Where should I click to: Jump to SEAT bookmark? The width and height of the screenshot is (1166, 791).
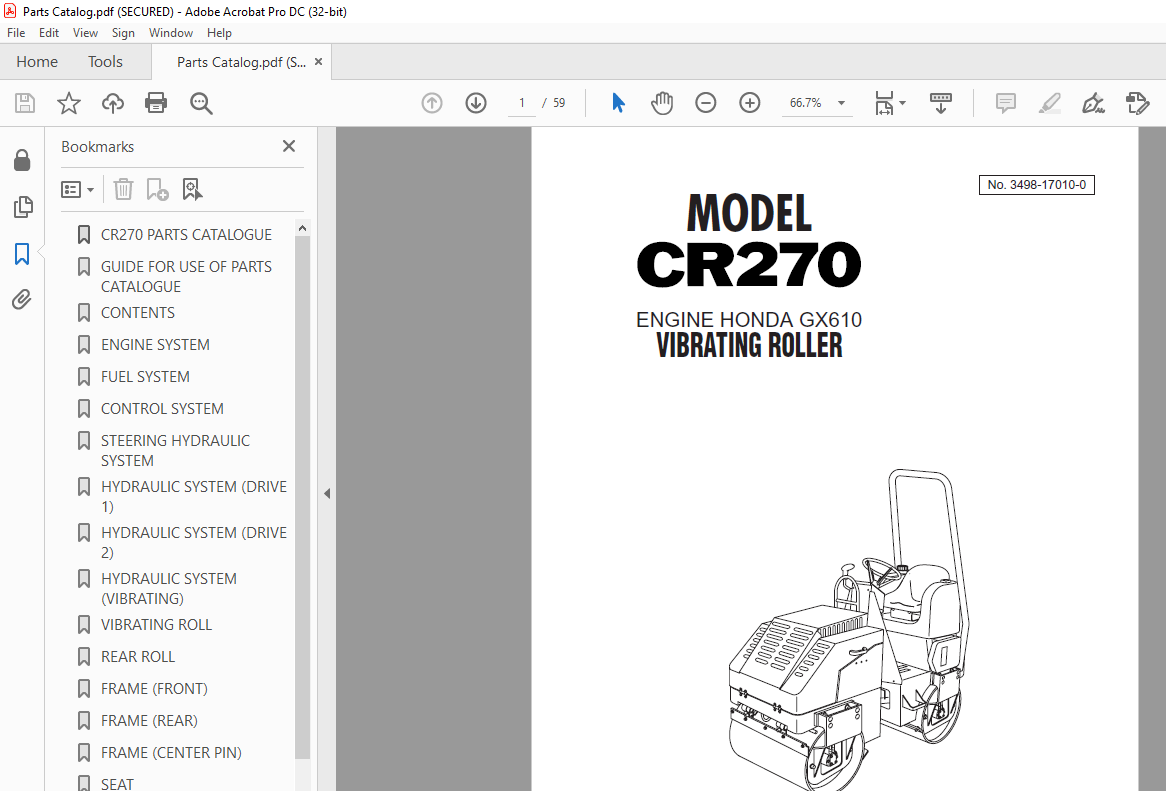coord(117,783)
